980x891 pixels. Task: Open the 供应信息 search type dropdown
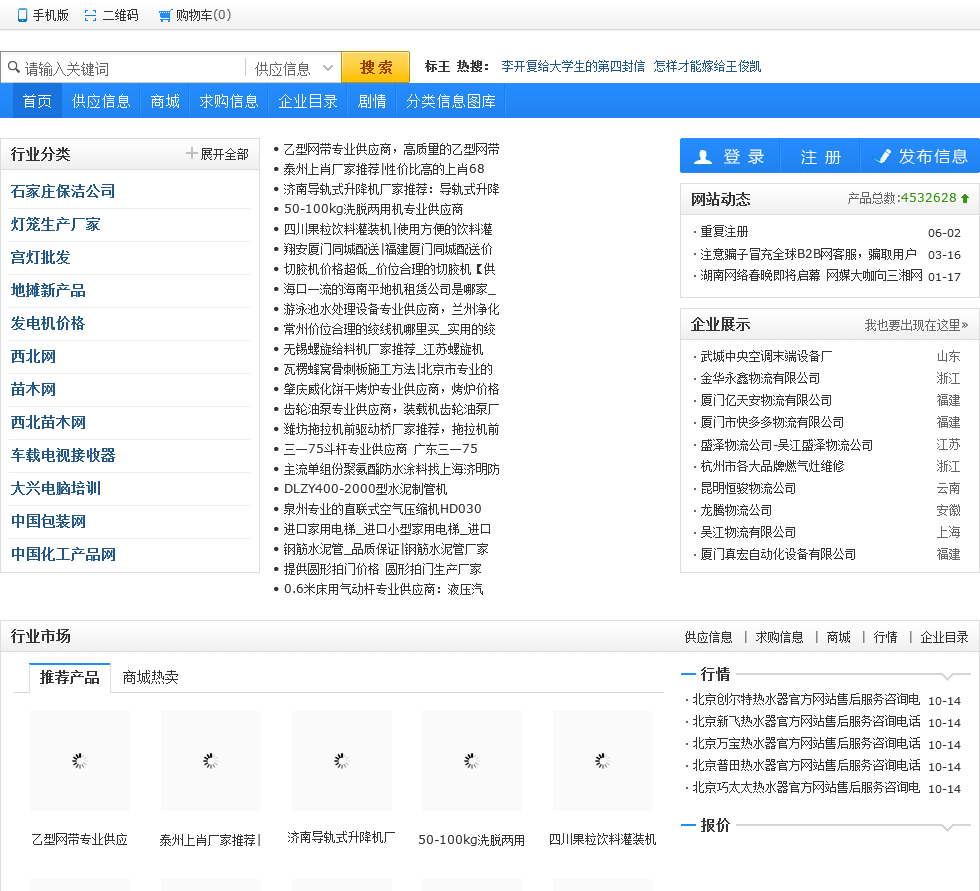(x=294, y=69)
